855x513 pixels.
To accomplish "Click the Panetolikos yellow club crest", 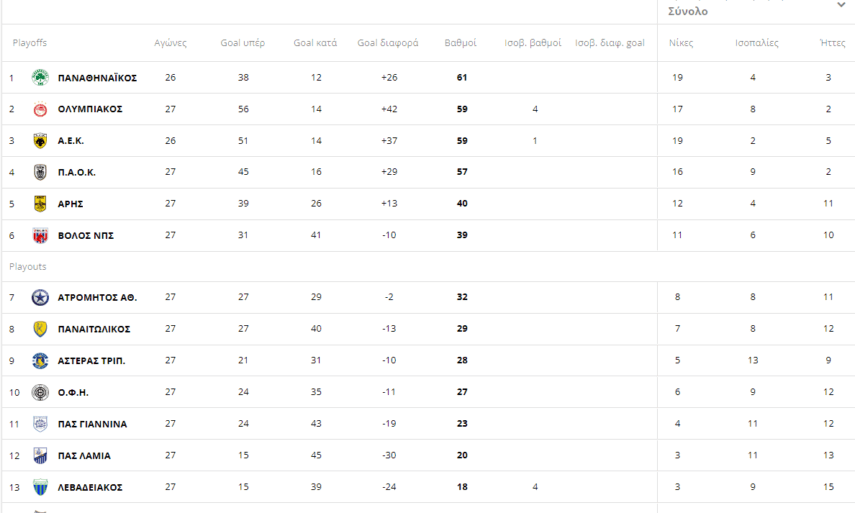I will [x=40, y=329].
